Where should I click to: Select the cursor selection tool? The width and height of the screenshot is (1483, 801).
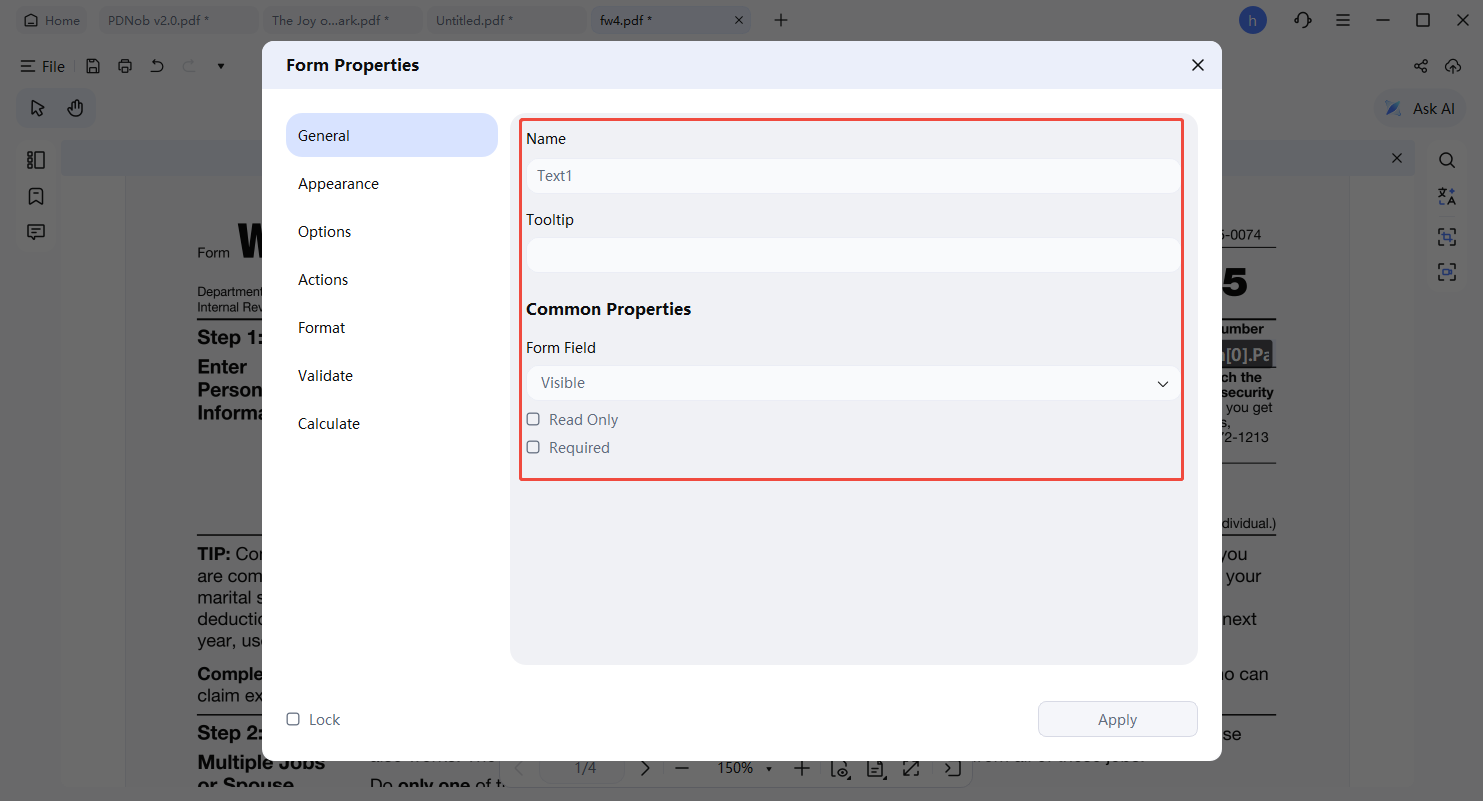coord(37,107)
